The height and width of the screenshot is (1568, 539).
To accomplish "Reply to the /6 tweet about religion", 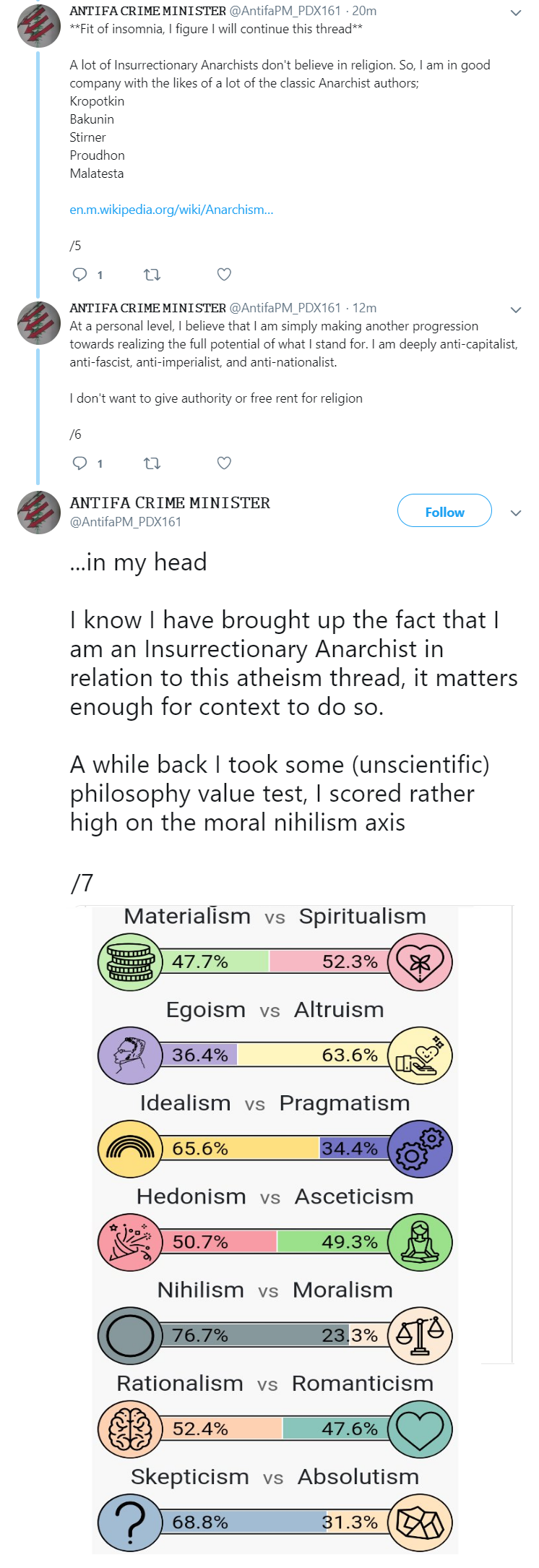I will (80, 463).
